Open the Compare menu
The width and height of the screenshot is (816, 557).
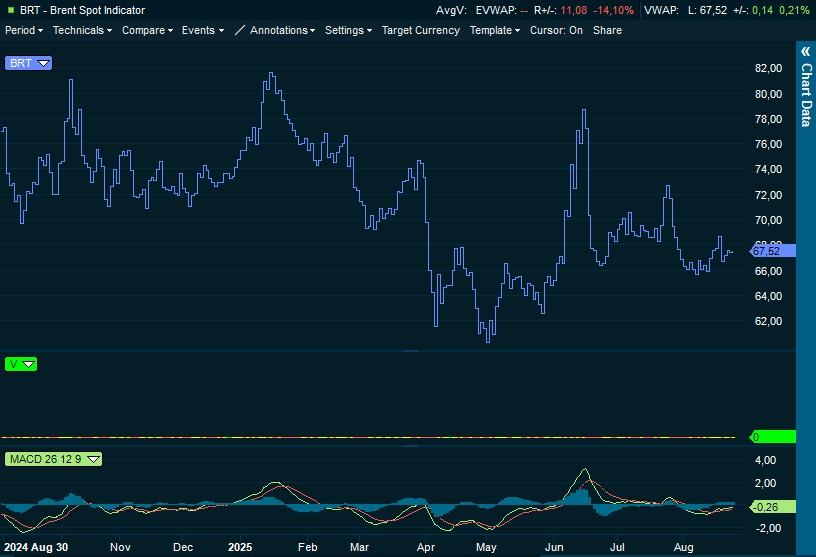click(147, 30)
